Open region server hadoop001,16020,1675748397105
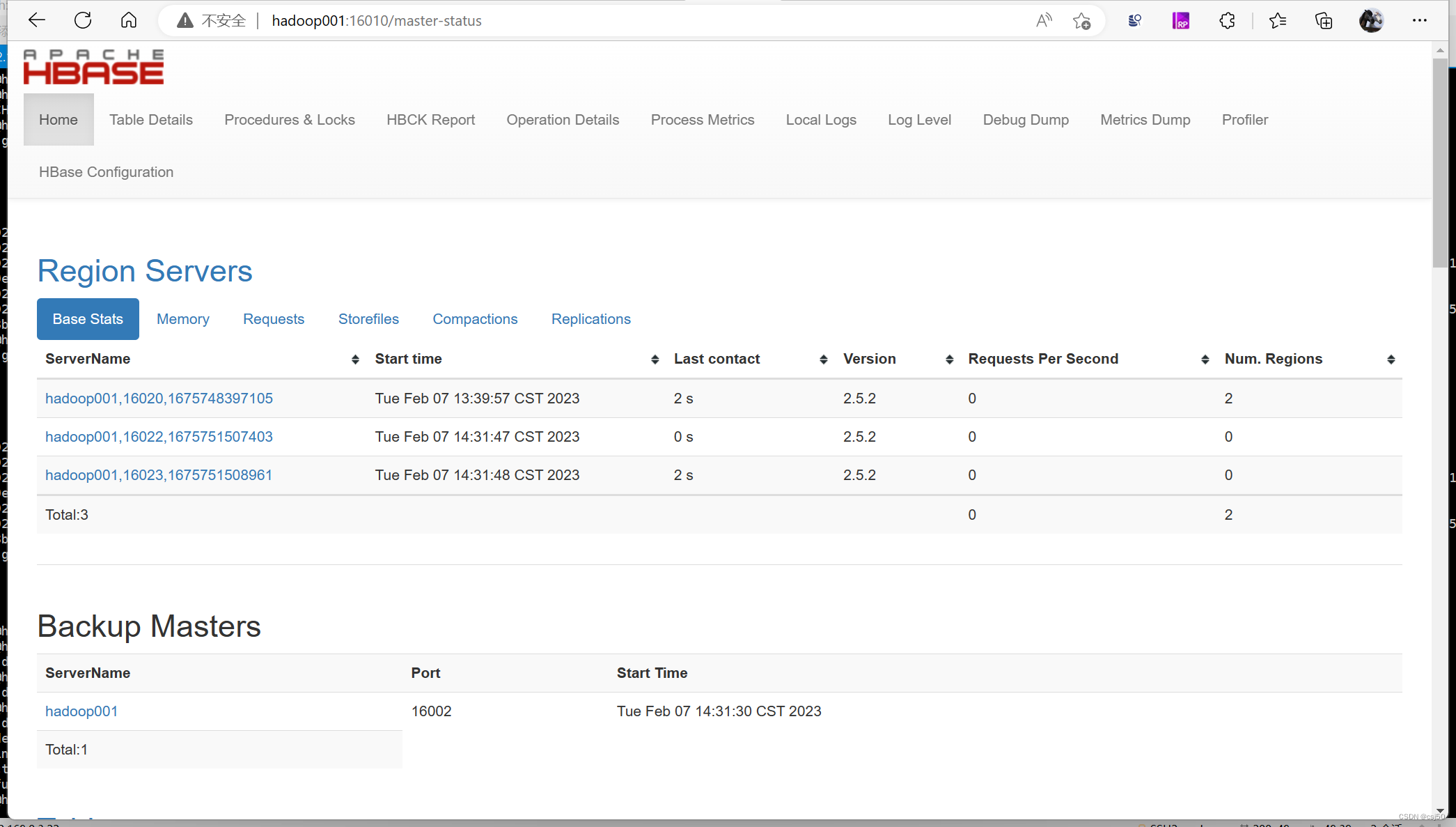Image resolution: width=1456 pixels, height=827 pixels. [159, 398]
